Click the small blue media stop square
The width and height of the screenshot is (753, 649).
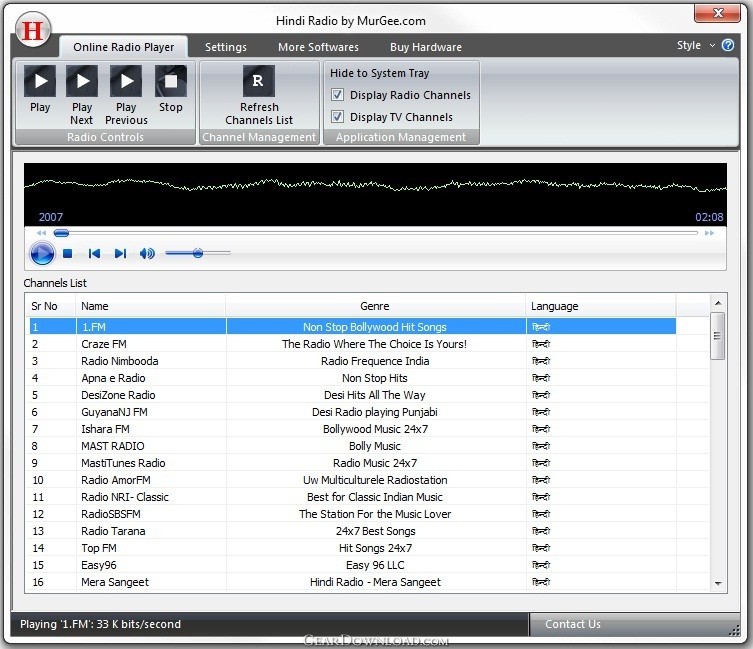[68, 253]
